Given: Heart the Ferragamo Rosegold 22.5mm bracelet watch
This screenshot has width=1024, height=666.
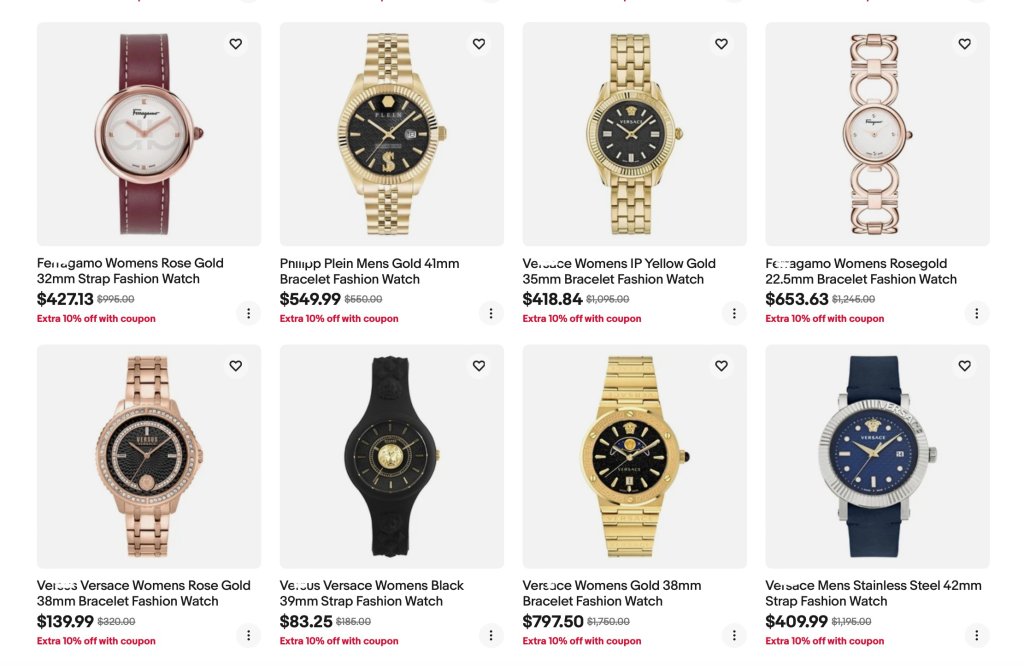Looking at the screenshot, I should pos(965,44).
